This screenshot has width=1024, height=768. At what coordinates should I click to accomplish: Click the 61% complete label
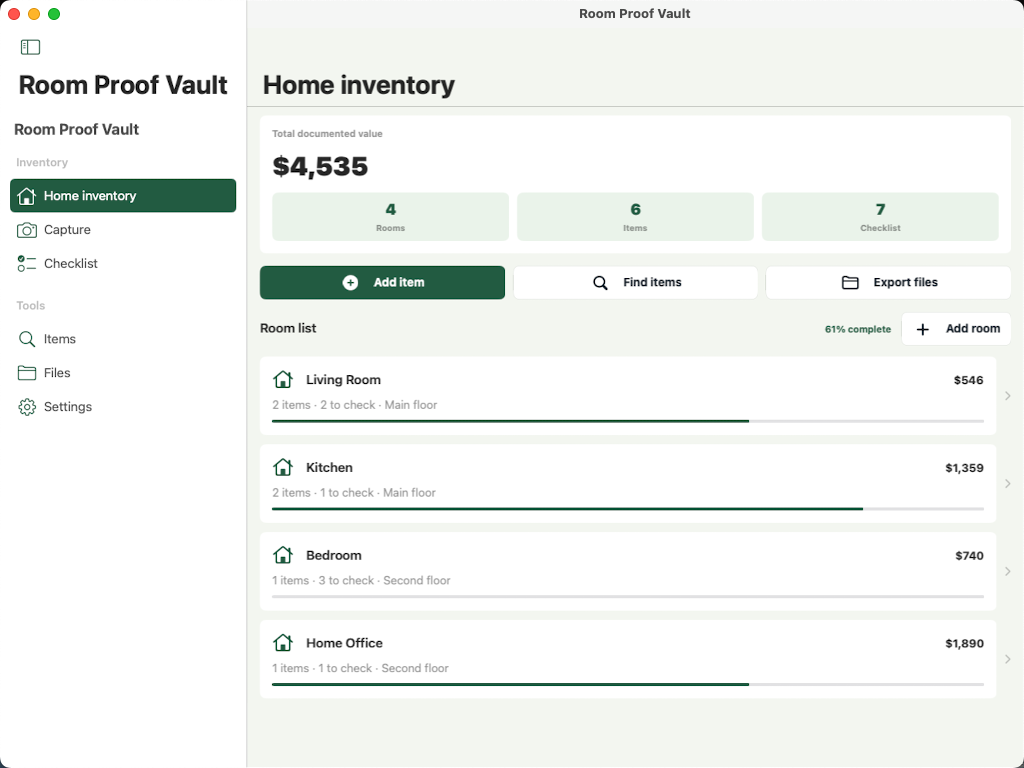point(857,329)
